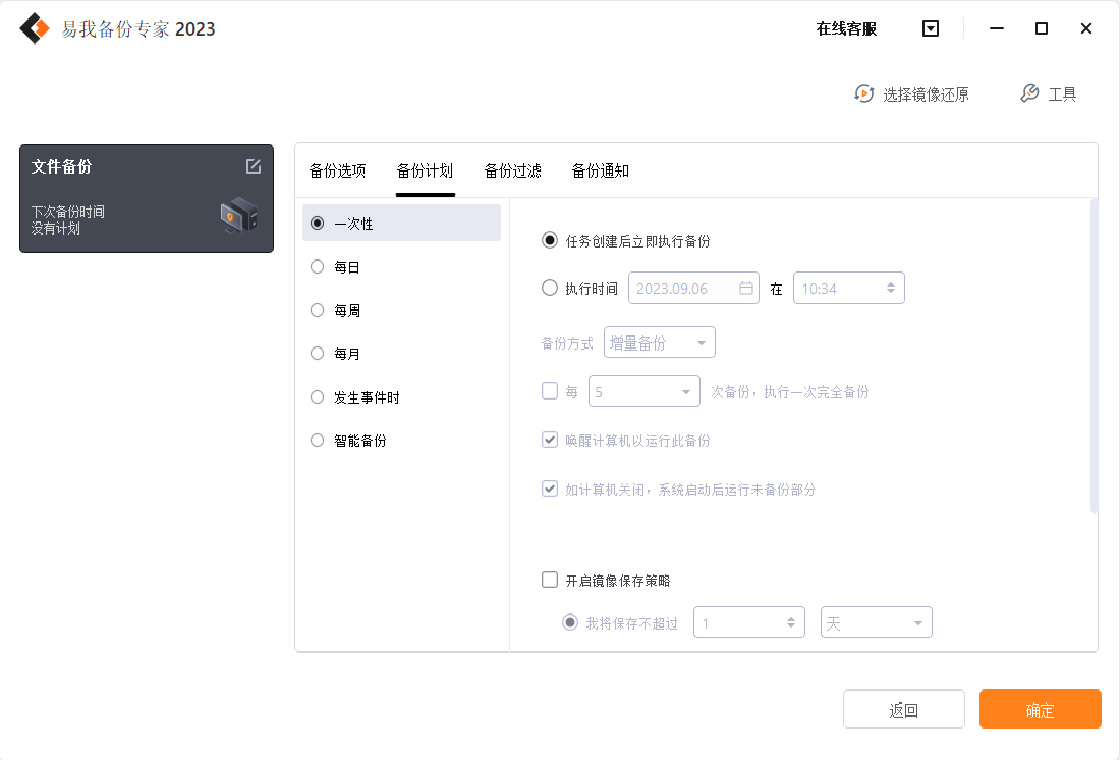
Task: Maximize the backup application window
Action: click(x=1041, y=29)
